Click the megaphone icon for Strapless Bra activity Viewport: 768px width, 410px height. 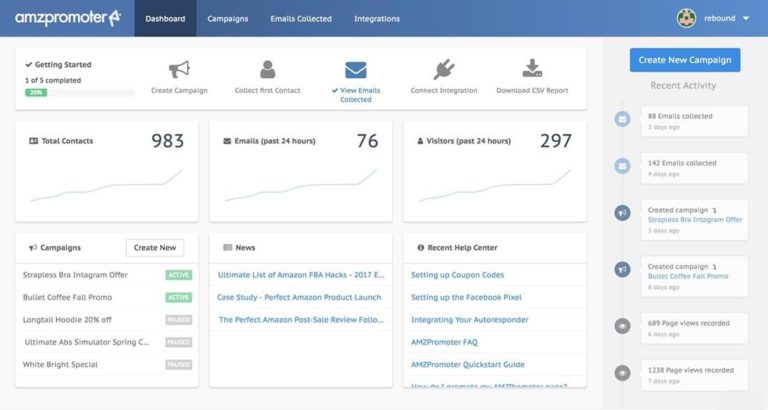click(623, 213)
